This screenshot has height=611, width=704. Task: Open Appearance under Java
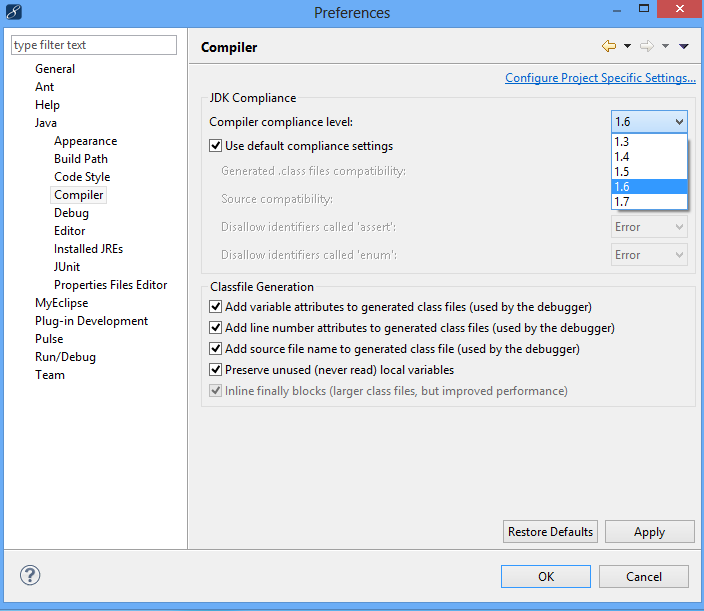click(85, 141)
